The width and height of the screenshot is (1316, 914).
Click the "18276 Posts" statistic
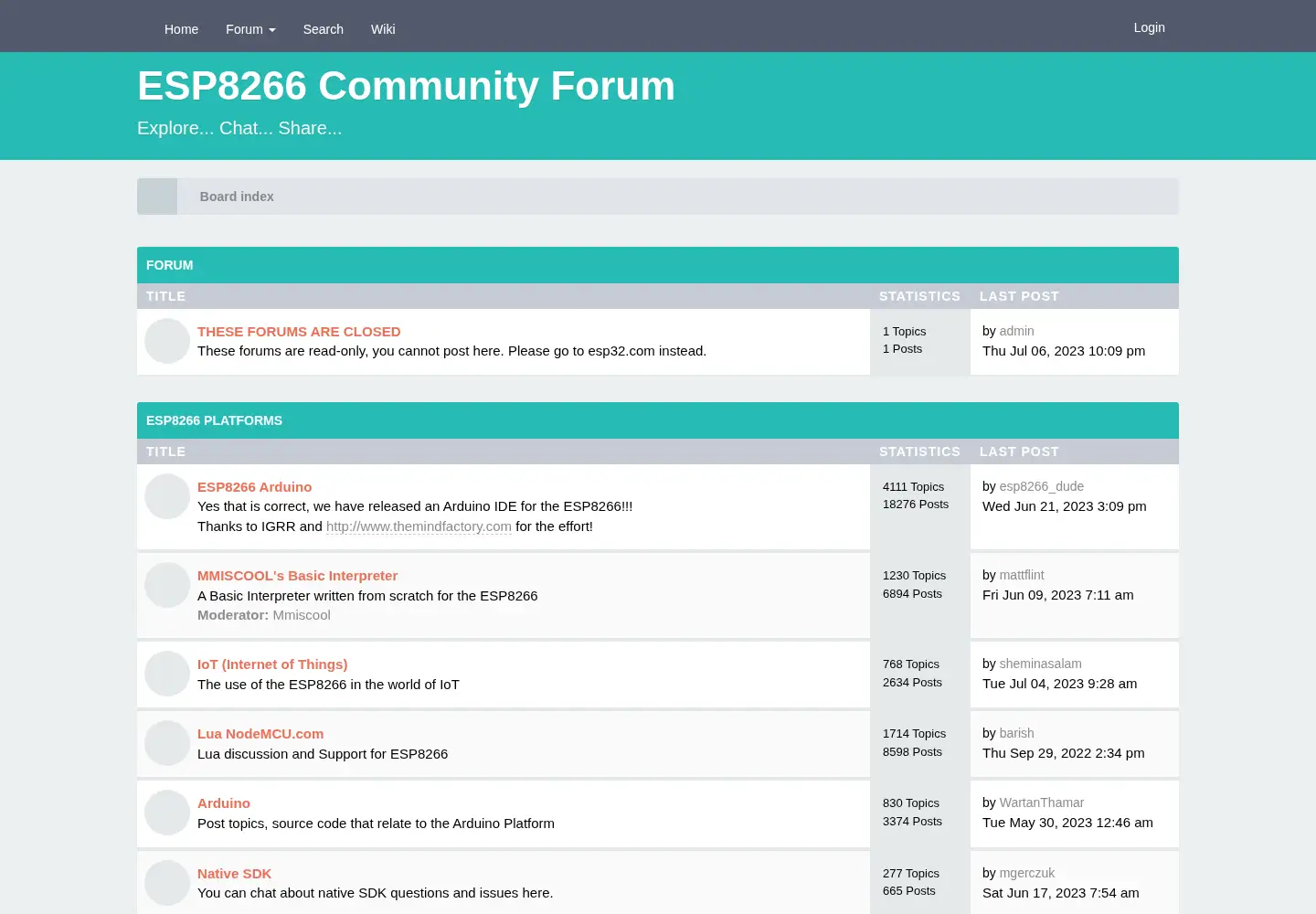[916, 505]
